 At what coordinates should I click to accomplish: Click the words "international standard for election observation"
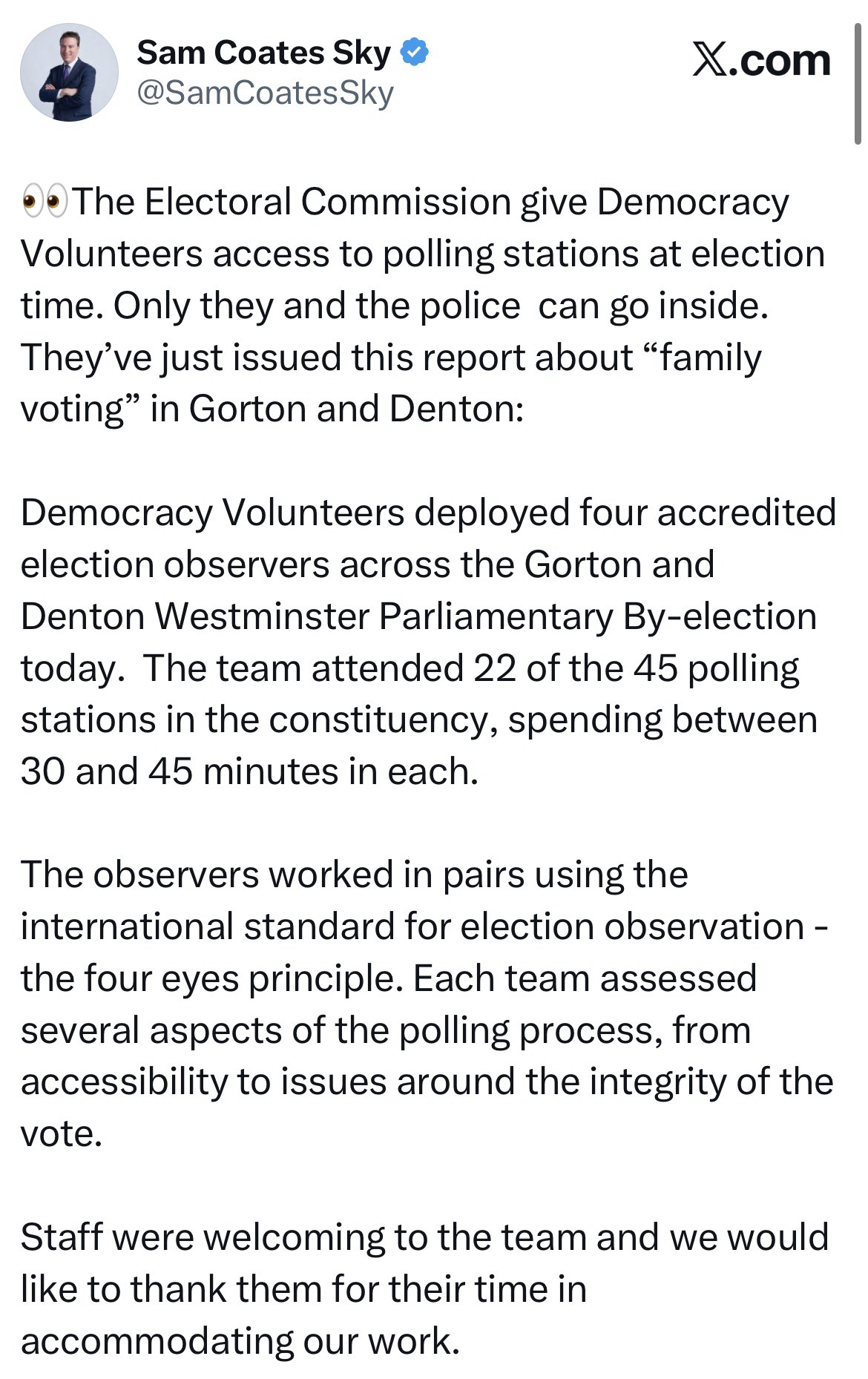click(x=412, y=927)
